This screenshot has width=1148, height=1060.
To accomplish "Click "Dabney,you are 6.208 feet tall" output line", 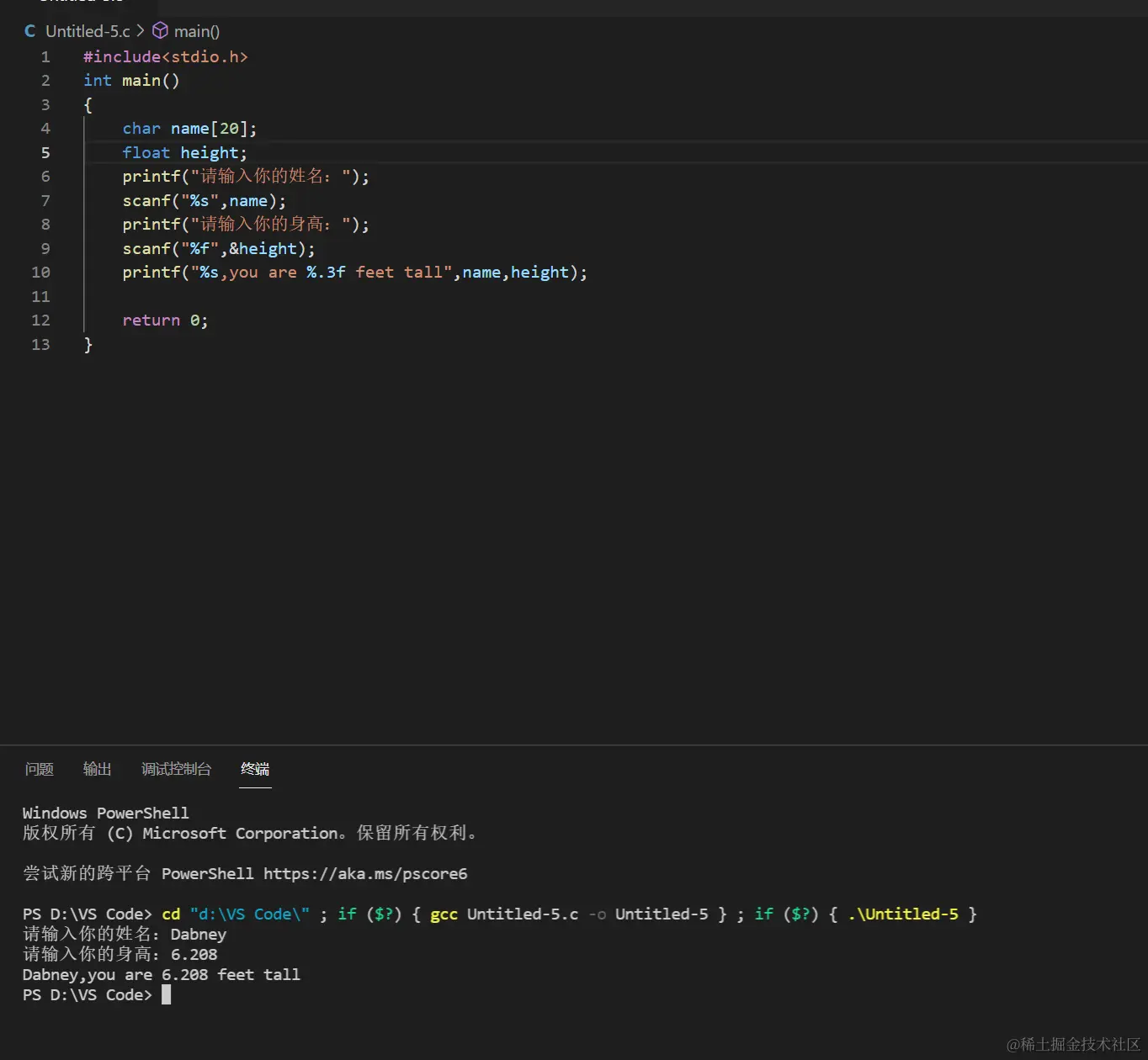I will [162, 974].
